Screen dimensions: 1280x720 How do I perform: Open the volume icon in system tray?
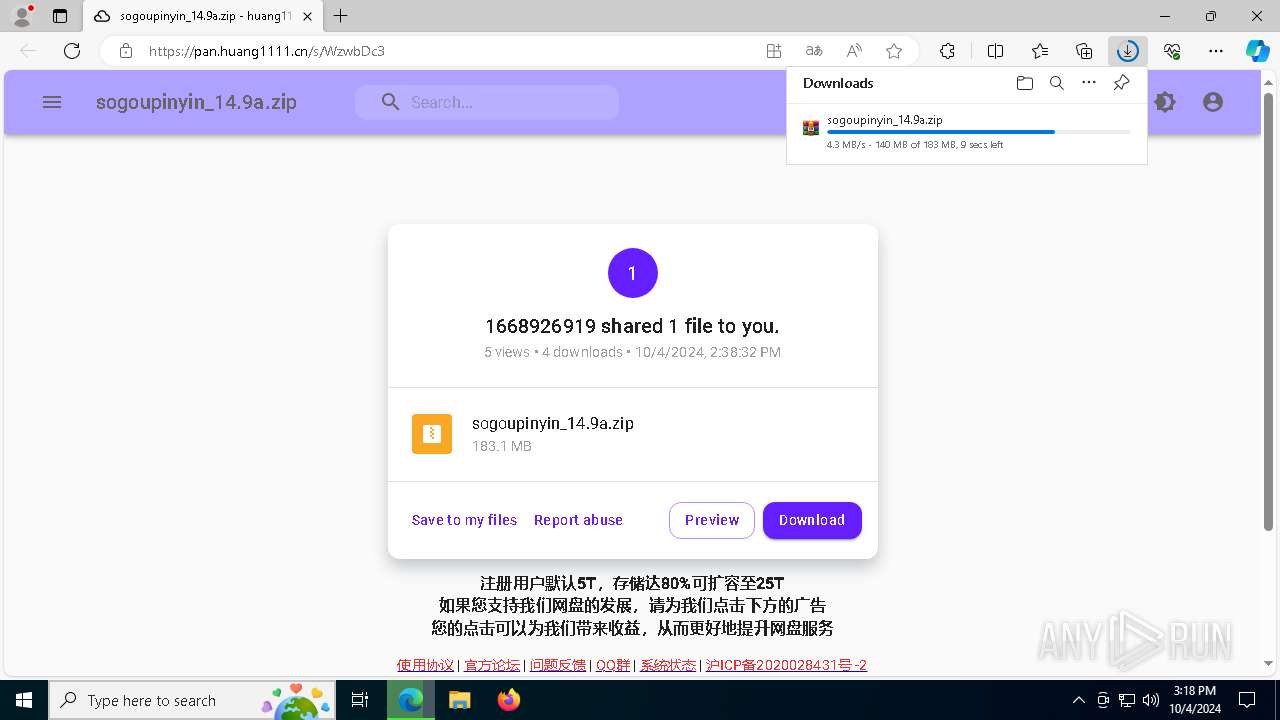(1151, 700)
